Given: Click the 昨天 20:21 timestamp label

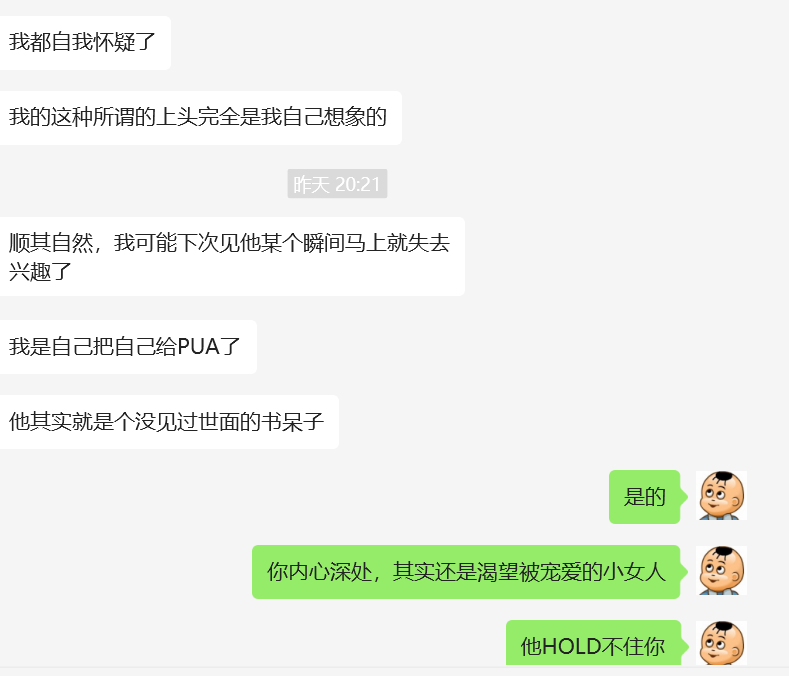Looking at the screenshot, I should tap(337, 184).
